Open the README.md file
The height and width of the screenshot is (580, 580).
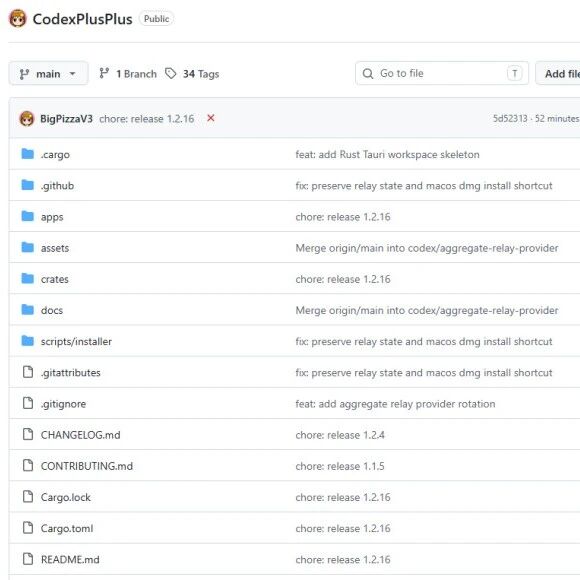[70, 560]
